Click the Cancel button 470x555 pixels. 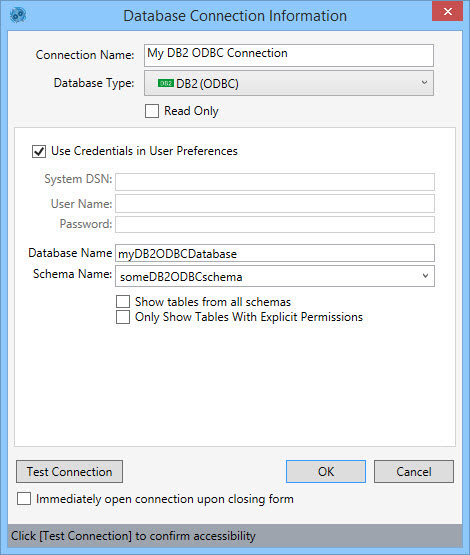pos(414,471)
